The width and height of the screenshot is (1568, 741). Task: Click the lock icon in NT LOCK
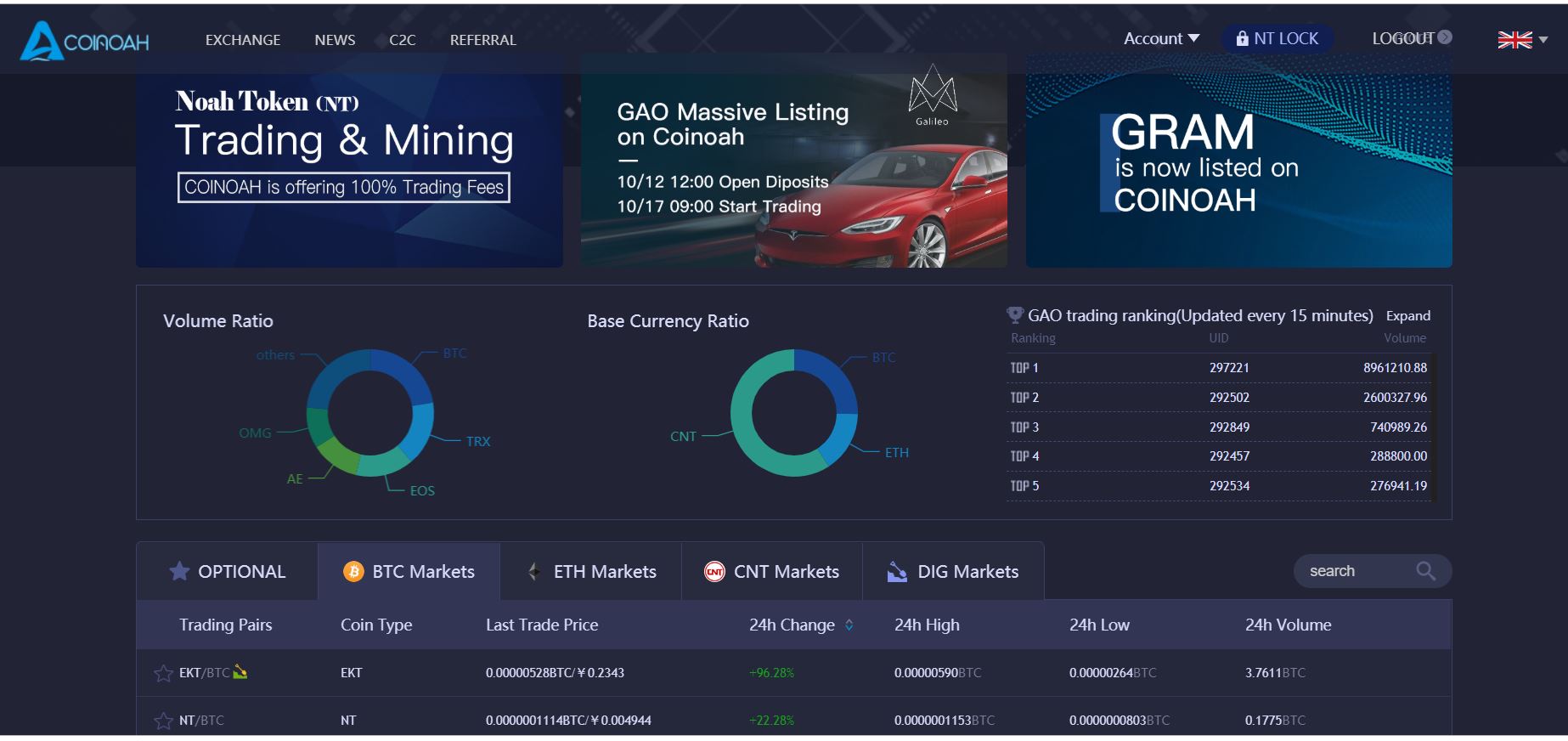point(1242,38)
